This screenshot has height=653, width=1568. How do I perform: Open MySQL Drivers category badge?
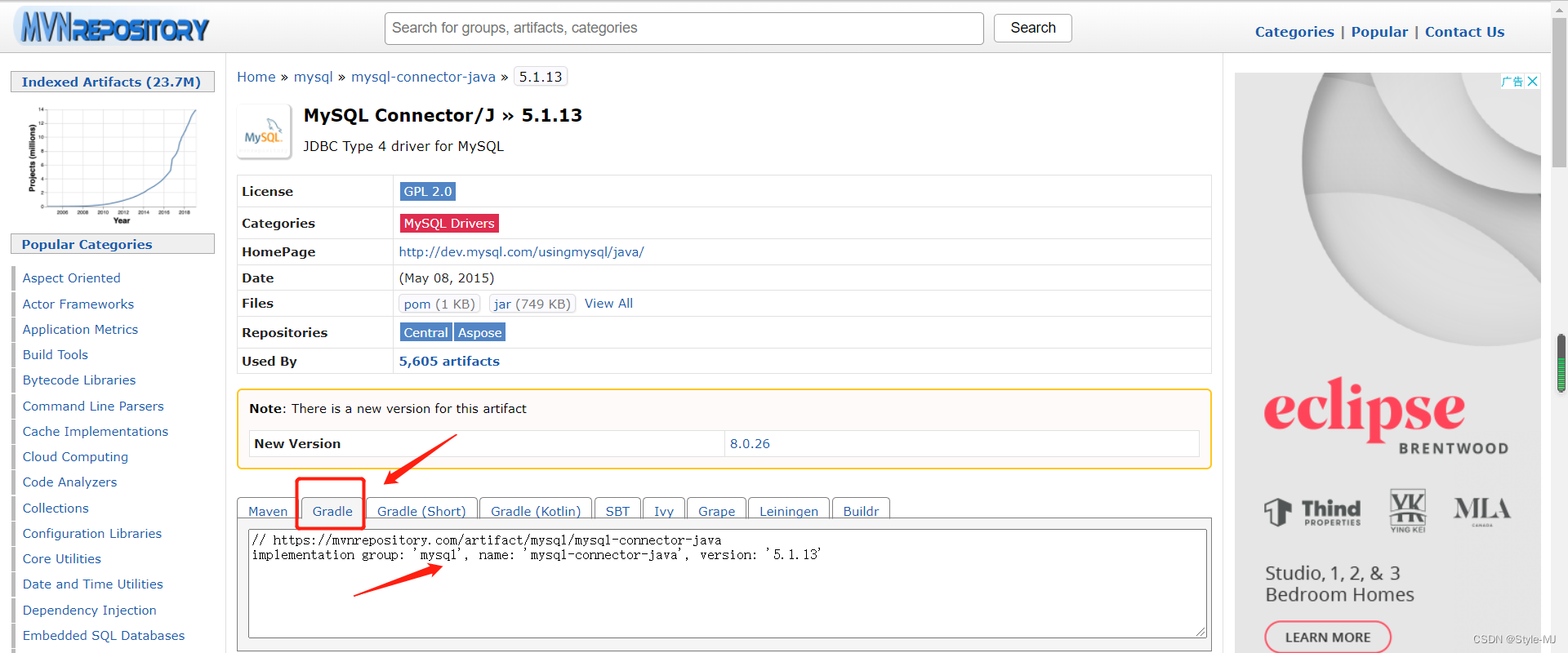449,223
